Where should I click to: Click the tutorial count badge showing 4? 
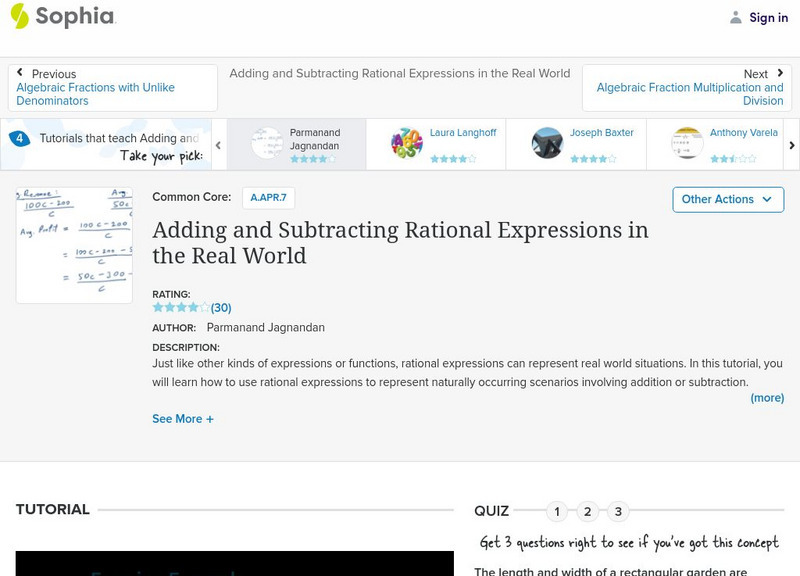(19, 139)
